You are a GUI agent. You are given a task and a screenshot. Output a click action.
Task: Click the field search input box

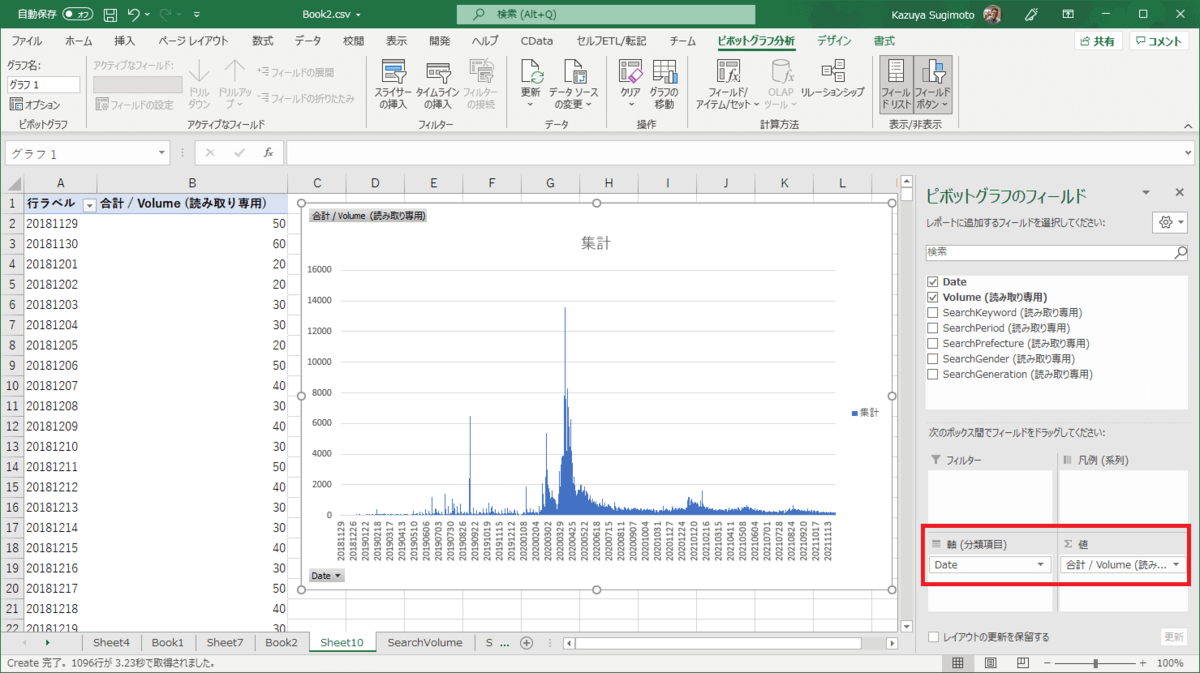pyautogui.click(x=1050, y=253)
